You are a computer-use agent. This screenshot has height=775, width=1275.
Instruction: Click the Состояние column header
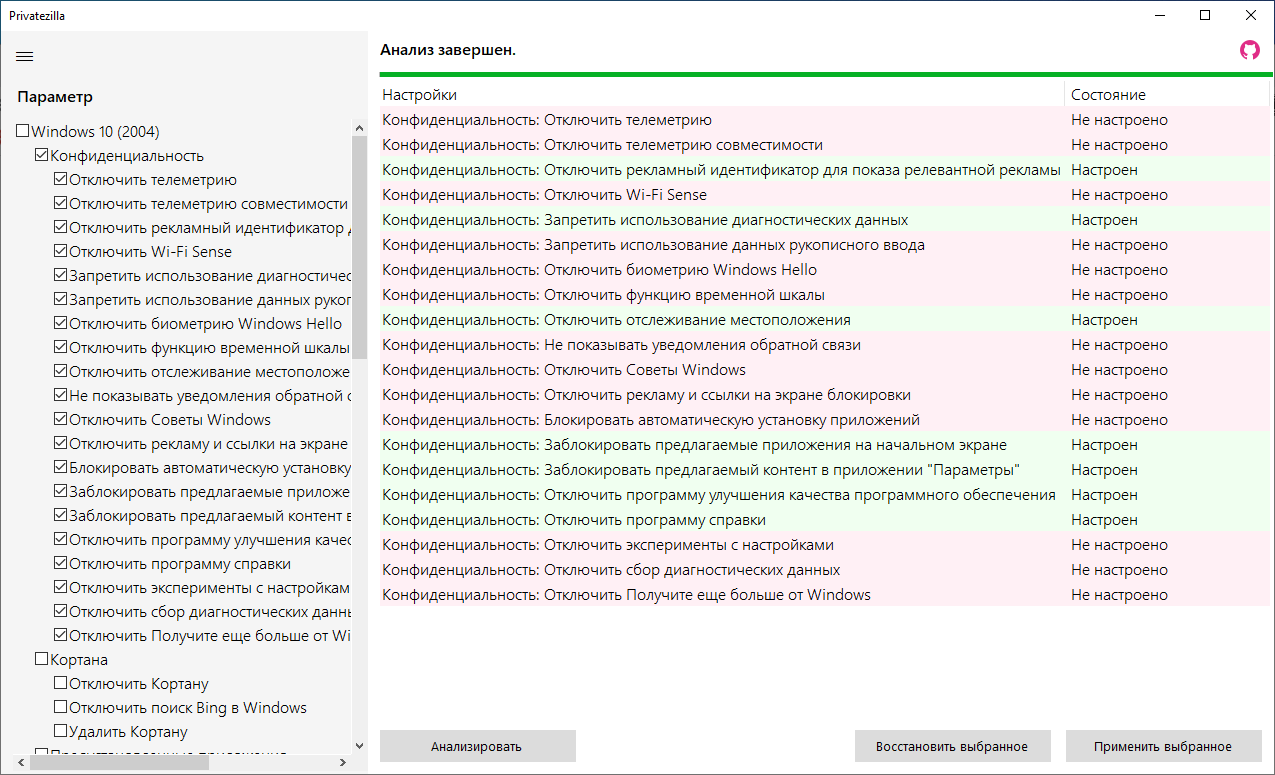1108,95
